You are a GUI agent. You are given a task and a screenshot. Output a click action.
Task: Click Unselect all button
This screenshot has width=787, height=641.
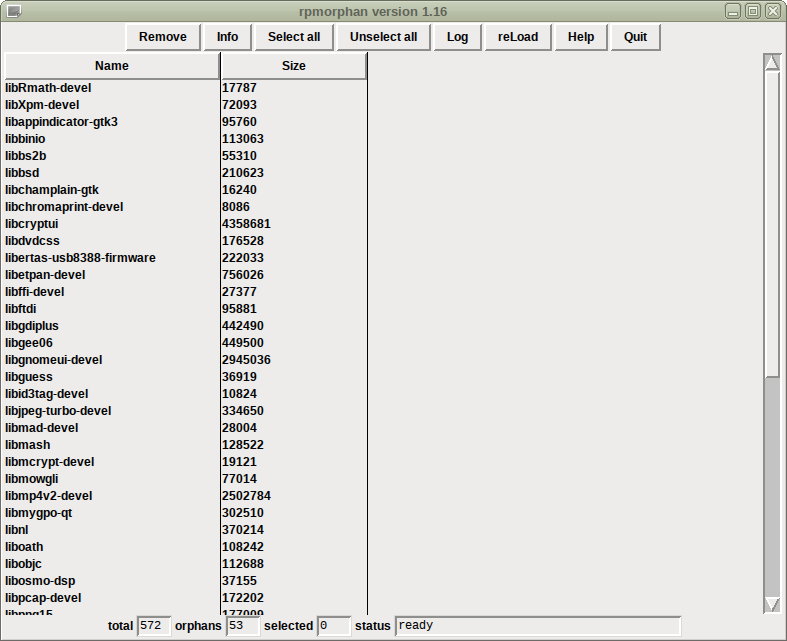tap(383, 37)
